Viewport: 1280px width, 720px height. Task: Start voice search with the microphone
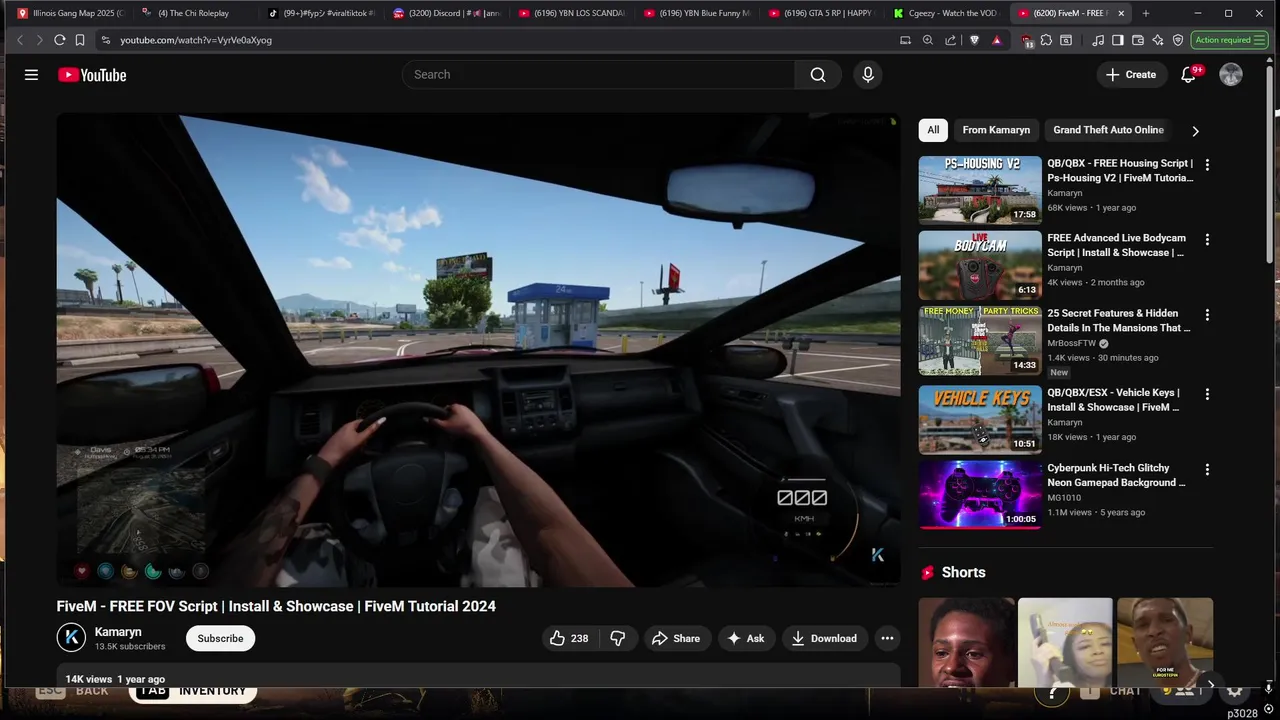coord(868,75)
